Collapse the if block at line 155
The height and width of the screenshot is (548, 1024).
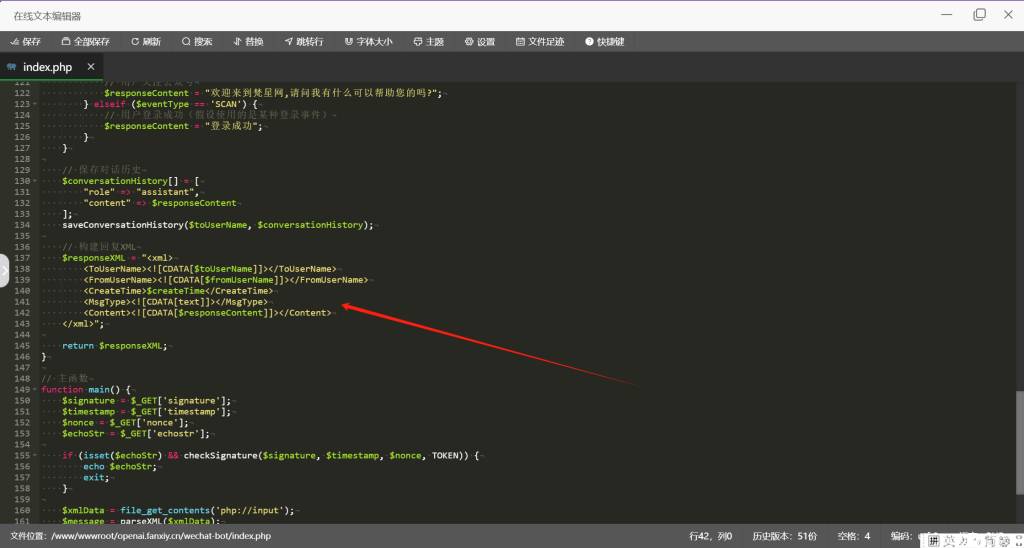[x=35, y=456]
